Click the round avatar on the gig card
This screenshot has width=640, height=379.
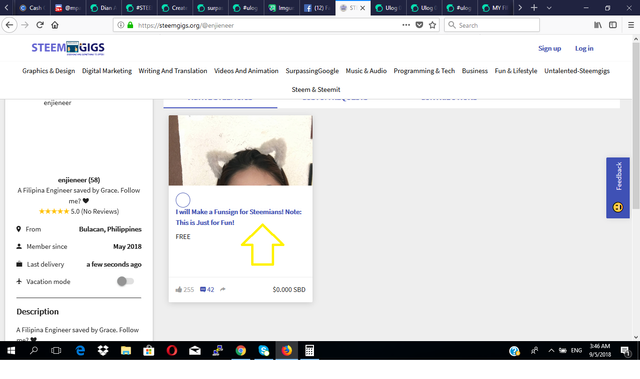click(183, 200)
